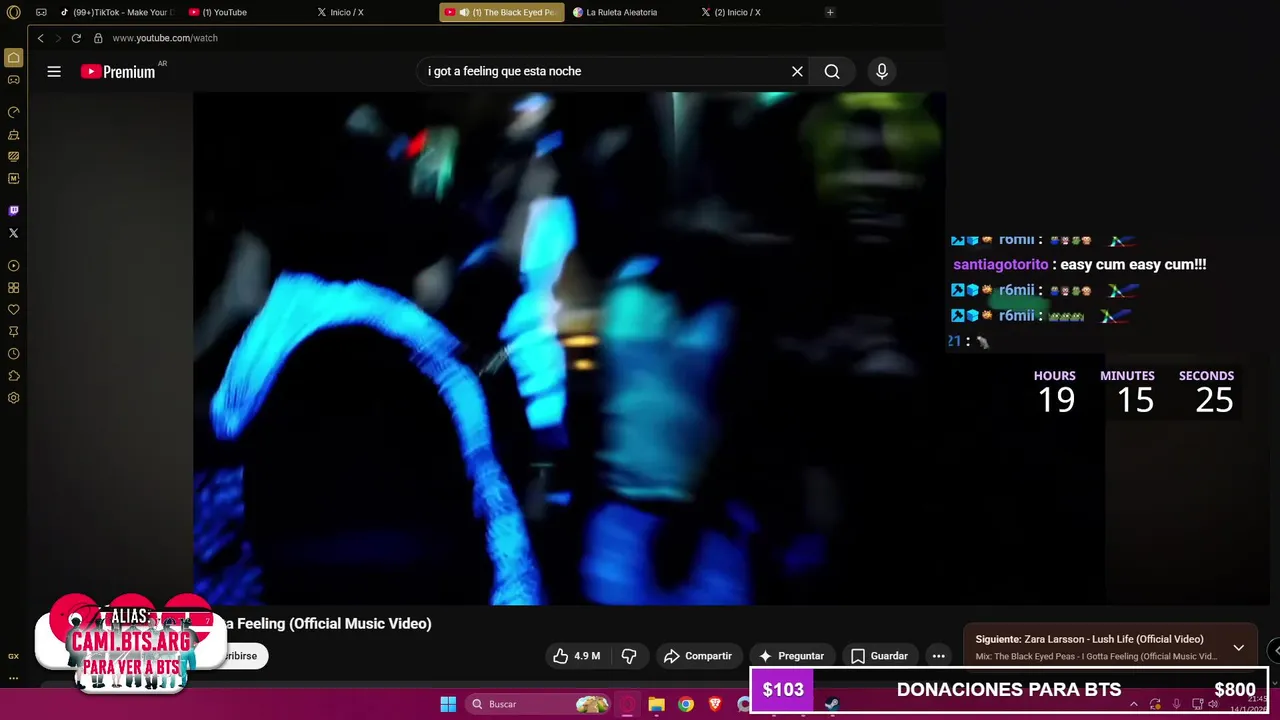
Task: Open the heart bookmarks icon in sidebar
Action: 13,310
